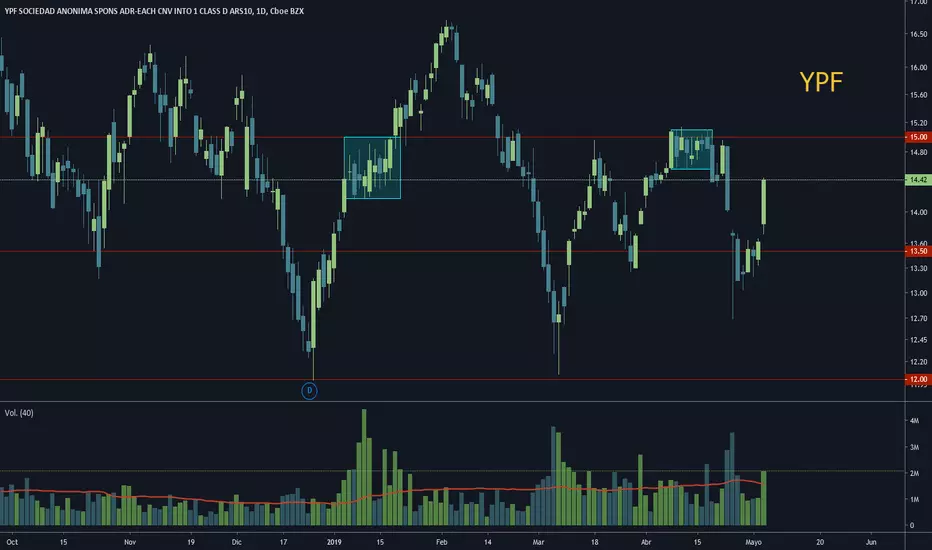The height and width of the screenshot is (550, 932).
Task: Click the Mar label on time axis
Action: (539, 542)
